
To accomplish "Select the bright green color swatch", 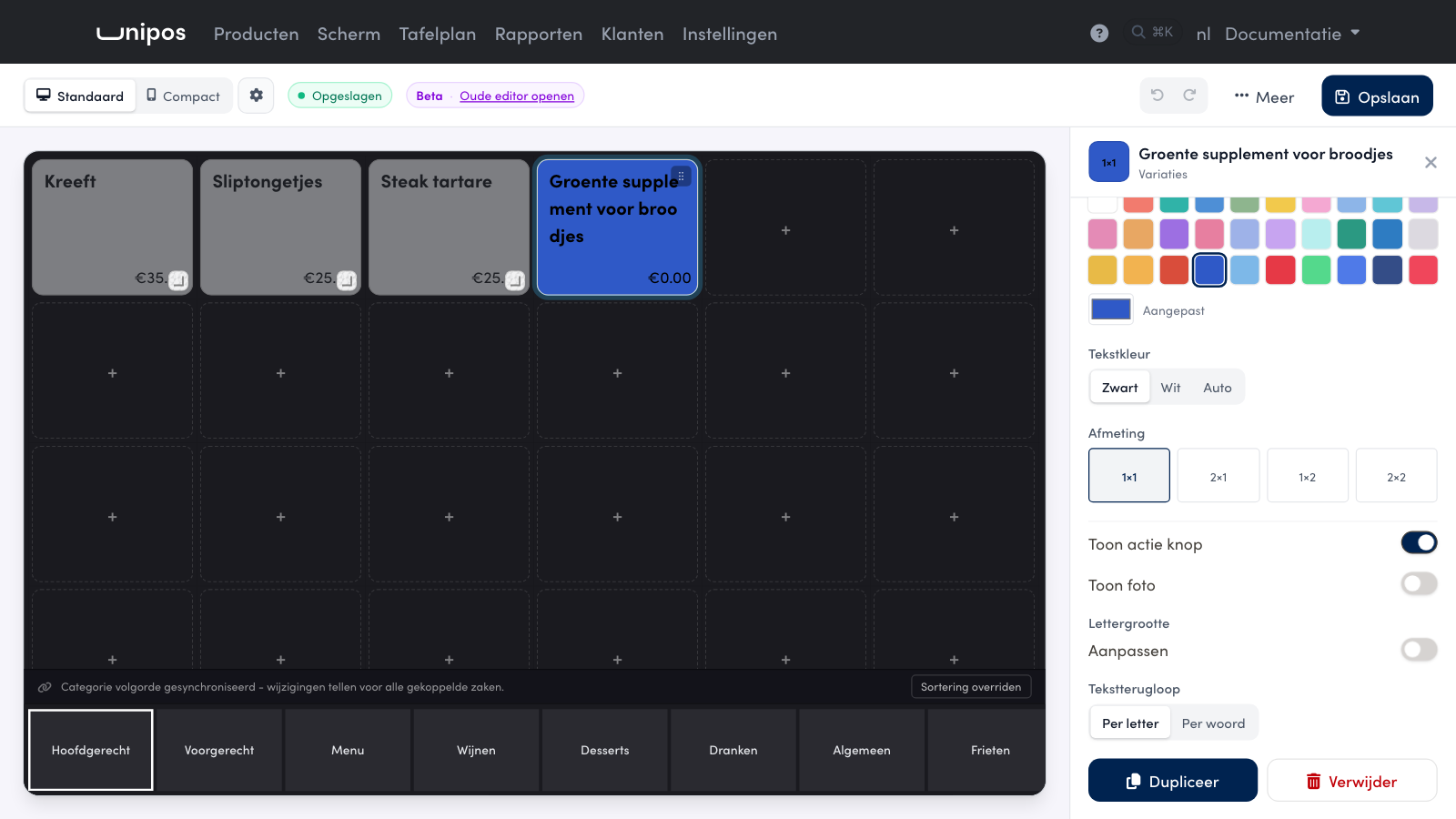I will [1316, 269].
